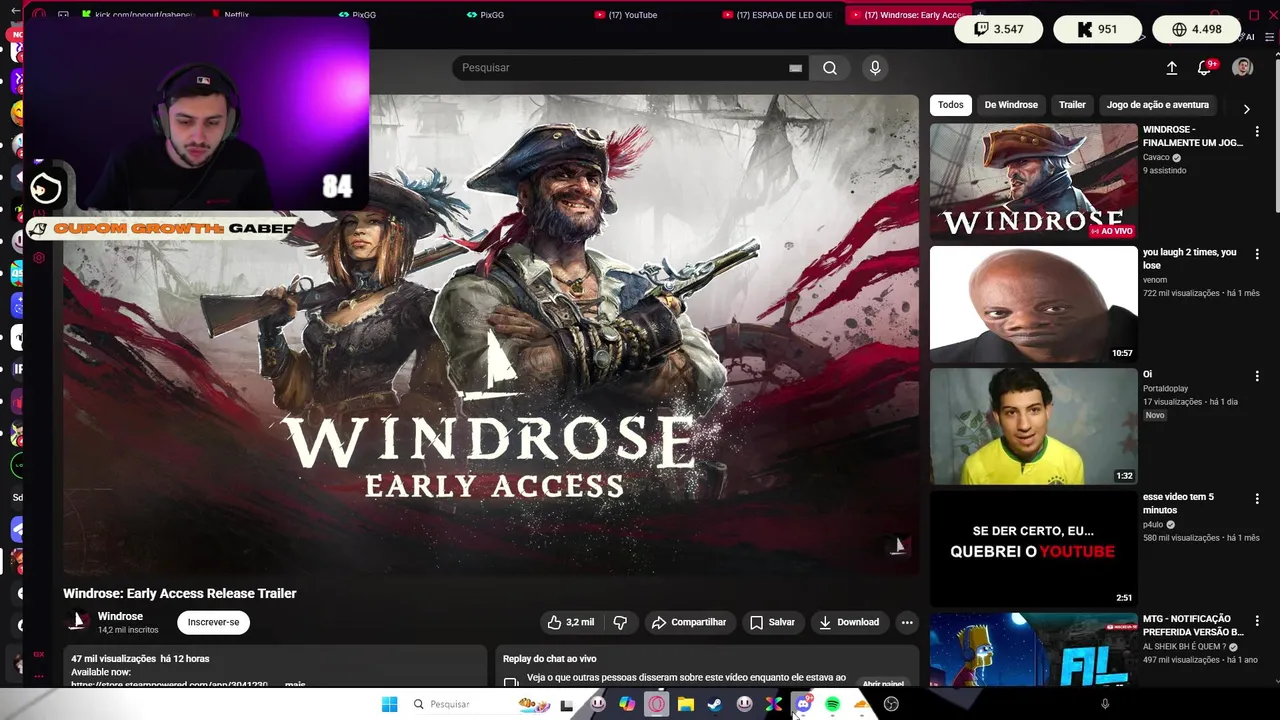Select the 'Trailer' filter chip
Viewport: 1280px width, 720px height.
tap(1072, 105)
